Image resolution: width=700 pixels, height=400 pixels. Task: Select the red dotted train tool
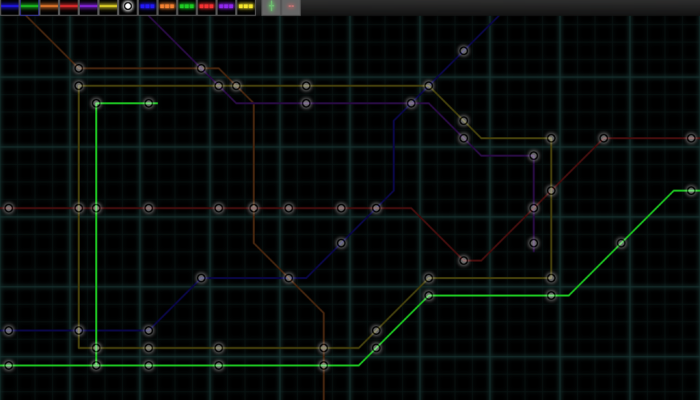(206, 7)
